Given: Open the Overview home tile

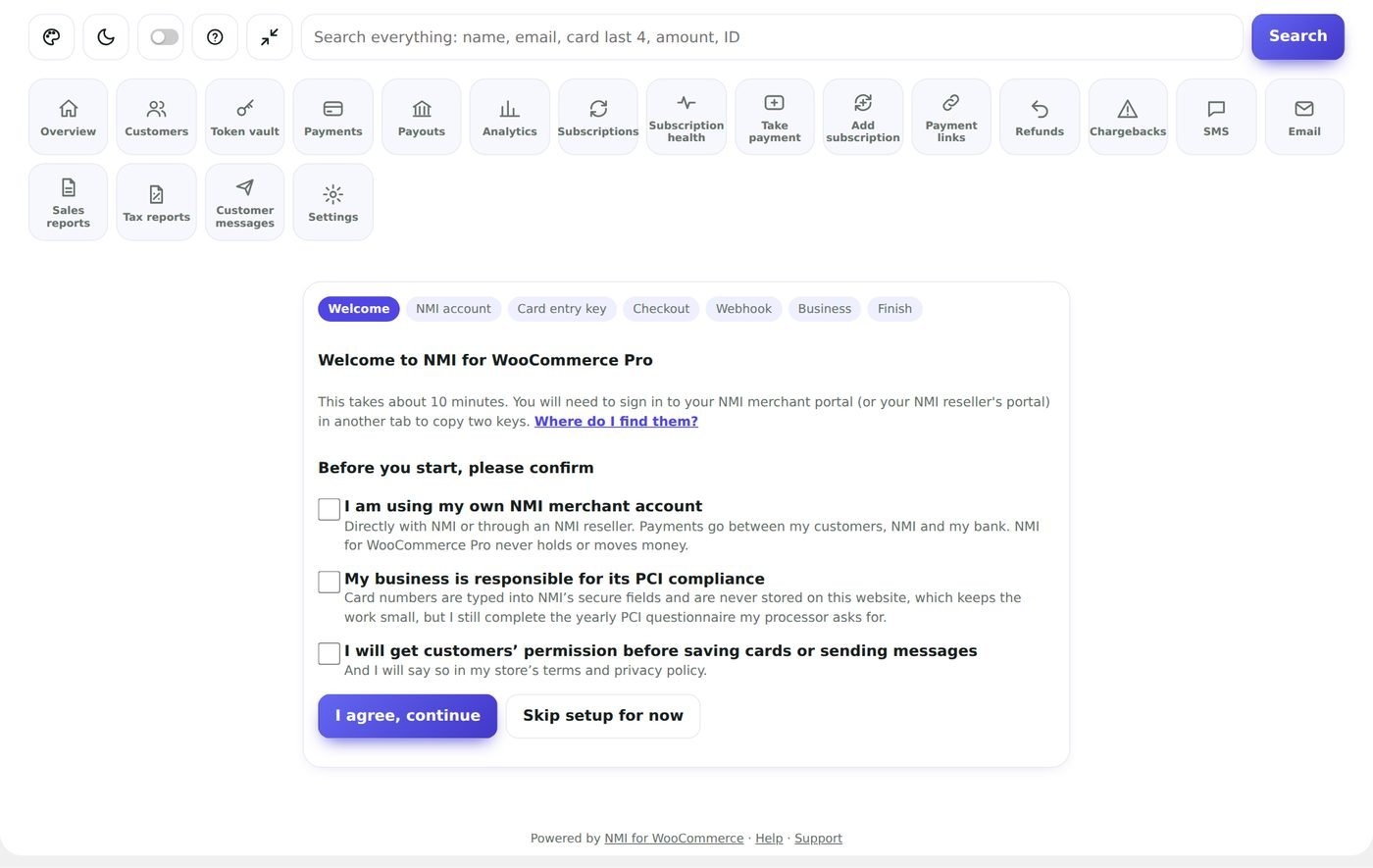Looking at the screenshot, I should pyautogui.click(x=69, y=117).
